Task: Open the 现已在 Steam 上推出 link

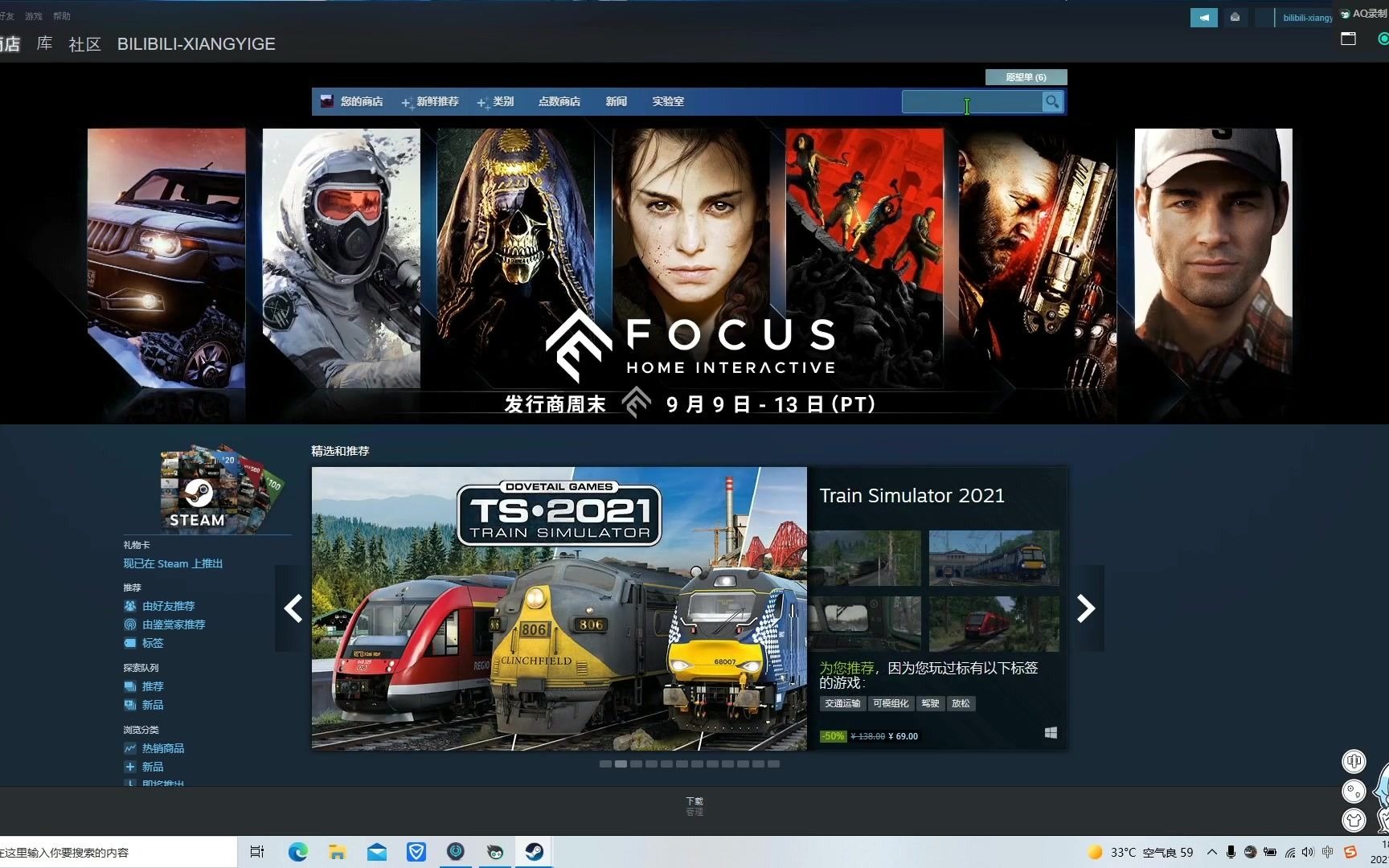Action: [173, 563]
